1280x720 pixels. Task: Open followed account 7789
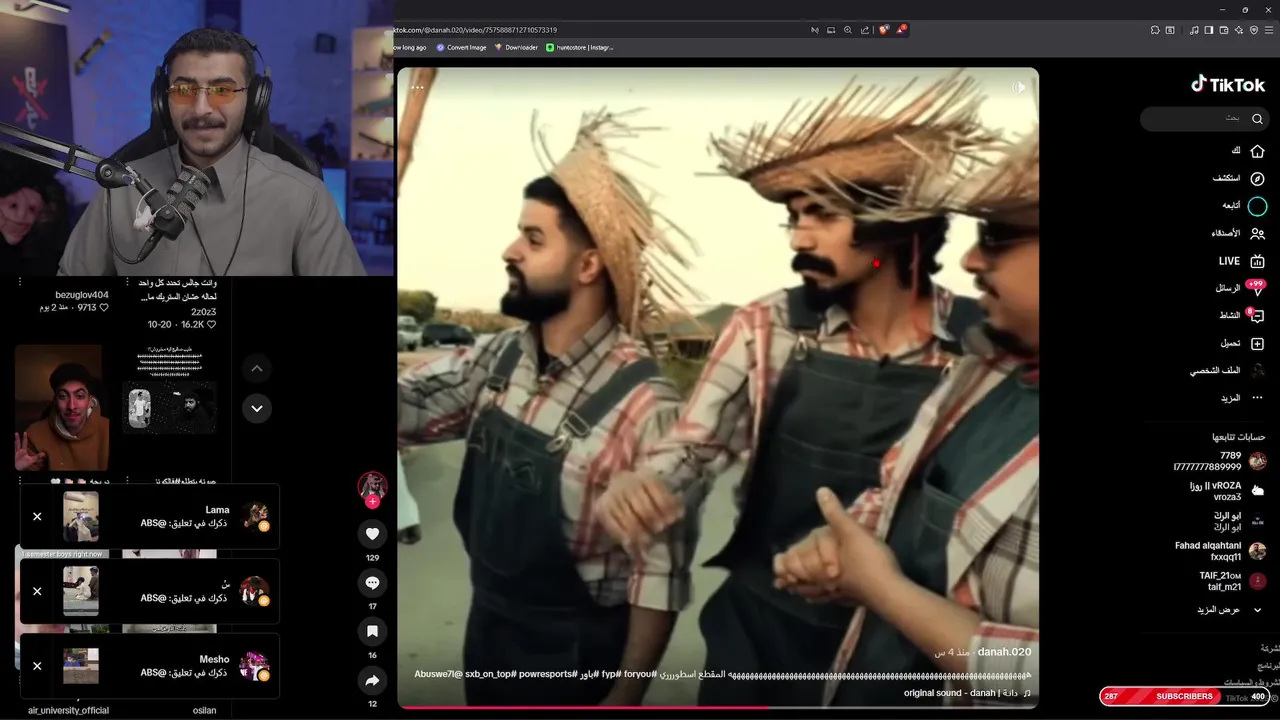tap(1220, 461)
